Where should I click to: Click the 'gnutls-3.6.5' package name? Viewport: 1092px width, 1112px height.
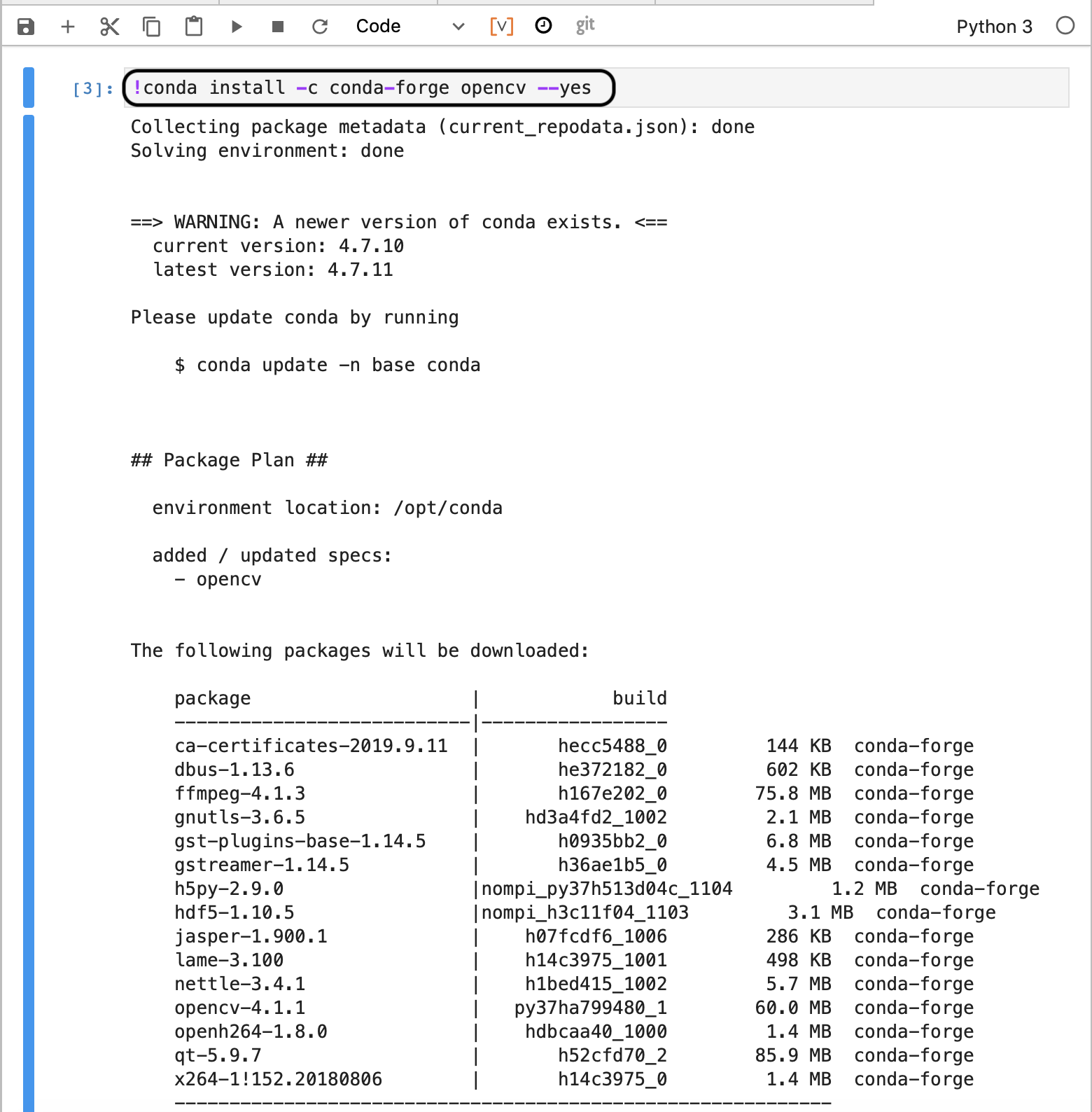point(240,817)
